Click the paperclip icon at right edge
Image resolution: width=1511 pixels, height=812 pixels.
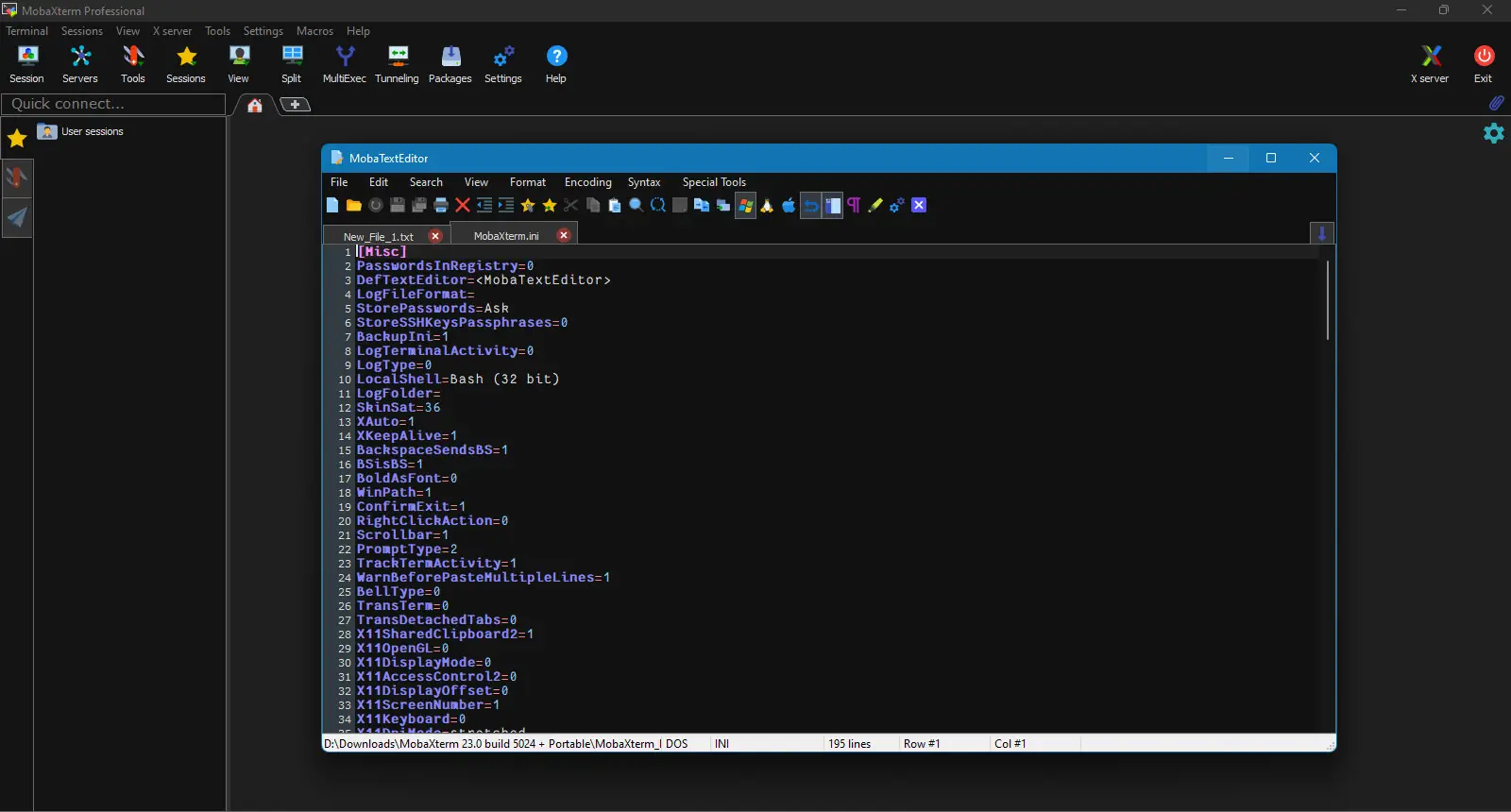click(1496, 103)
